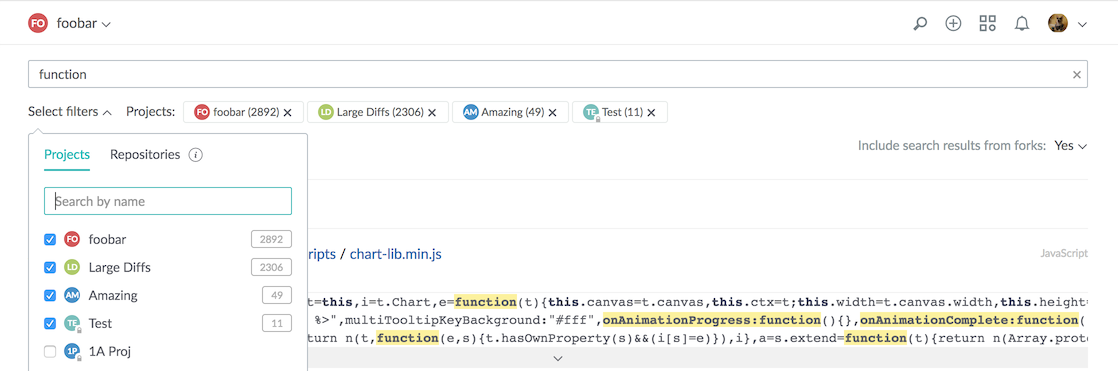This screenshot has width=1118, height=371.
Task: Click the plus create-new icon
Action: tap(953, 24)
